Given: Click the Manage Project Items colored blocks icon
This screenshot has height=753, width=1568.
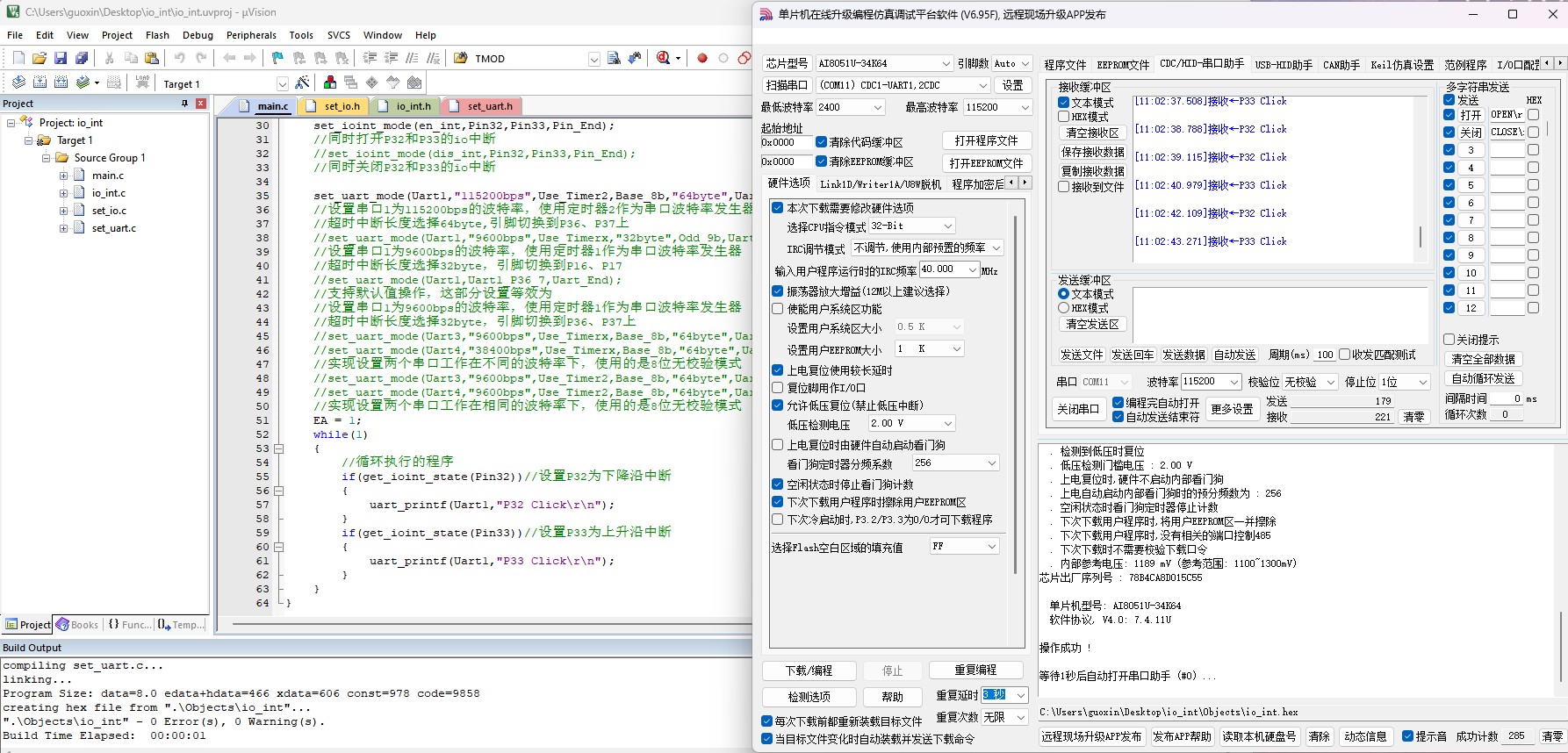Looking at the screenshot, I should [330, 82].
